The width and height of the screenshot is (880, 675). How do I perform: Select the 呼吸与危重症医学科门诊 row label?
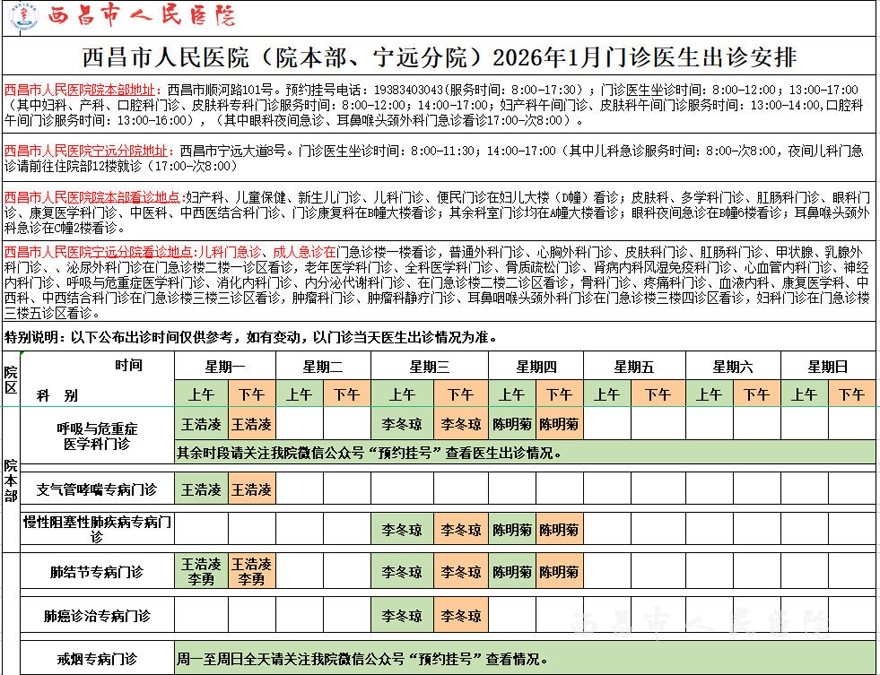pyautogui.click(x=97, y=434)
